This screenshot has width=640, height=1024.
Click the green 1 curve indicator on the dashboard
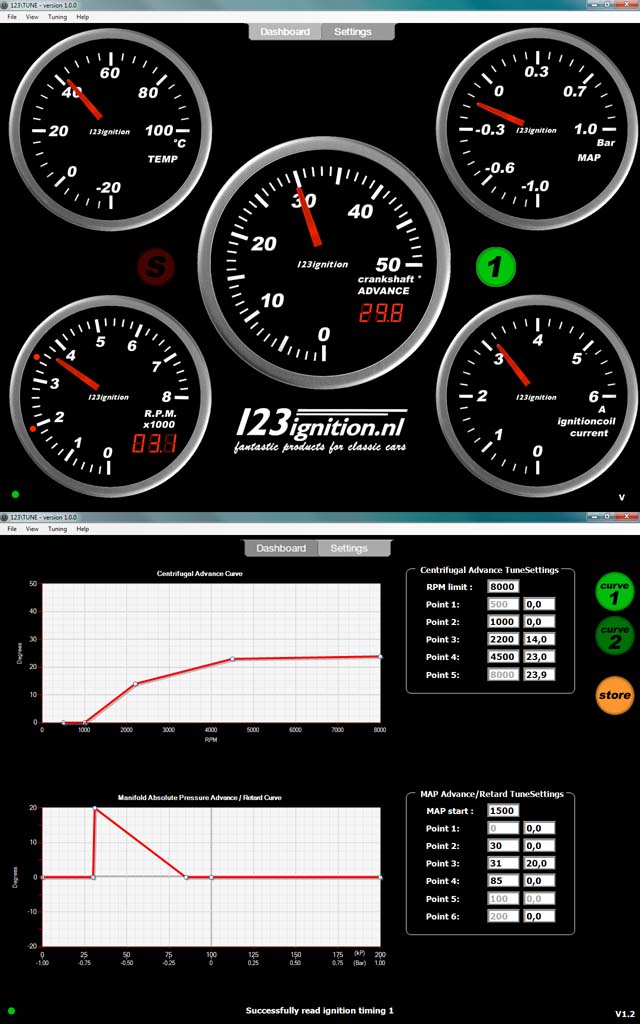496,266
